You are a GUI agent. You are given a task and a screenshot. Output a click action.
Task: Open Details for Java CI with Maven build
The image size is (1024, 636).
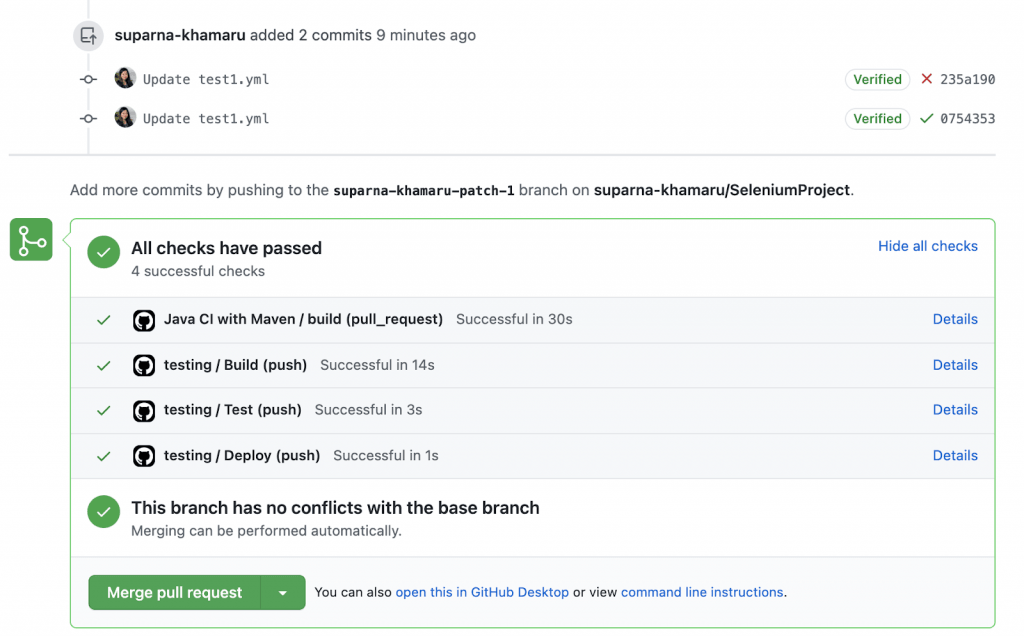pos(954,319)
